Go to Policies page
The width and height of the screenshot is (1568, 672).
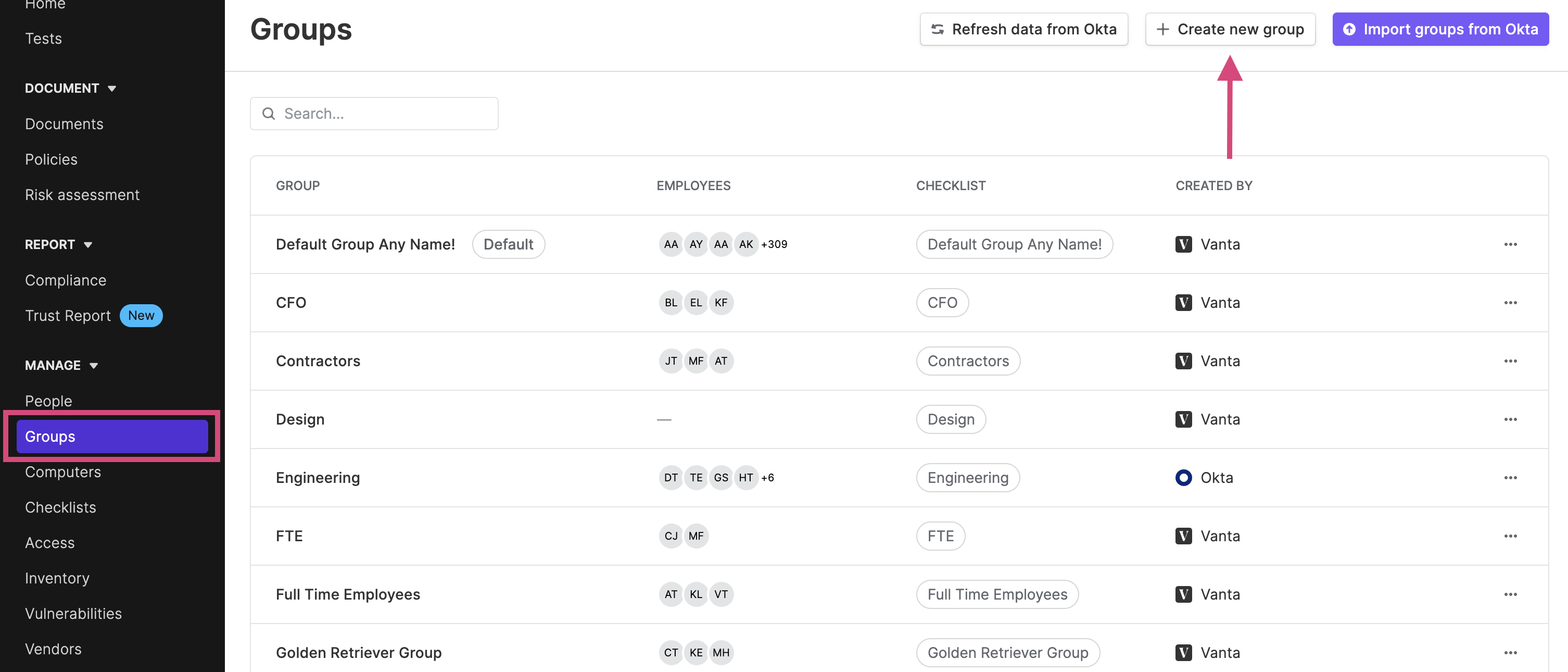[x=51, y=159]
